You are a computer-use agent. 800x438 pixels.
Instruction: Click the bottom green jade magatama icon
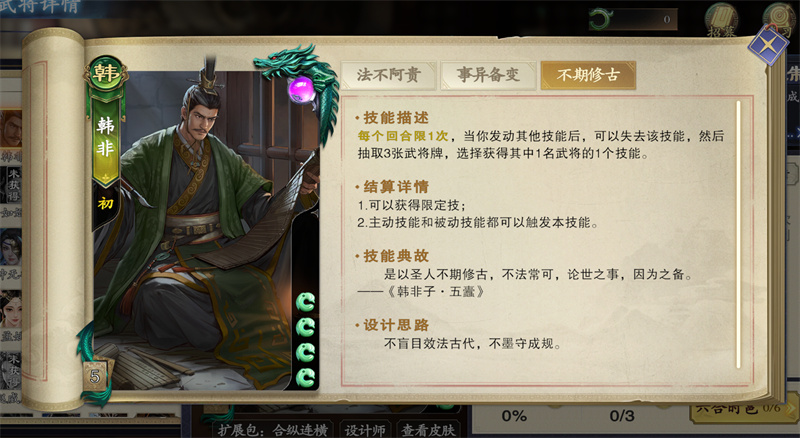(x=305, y=378)
